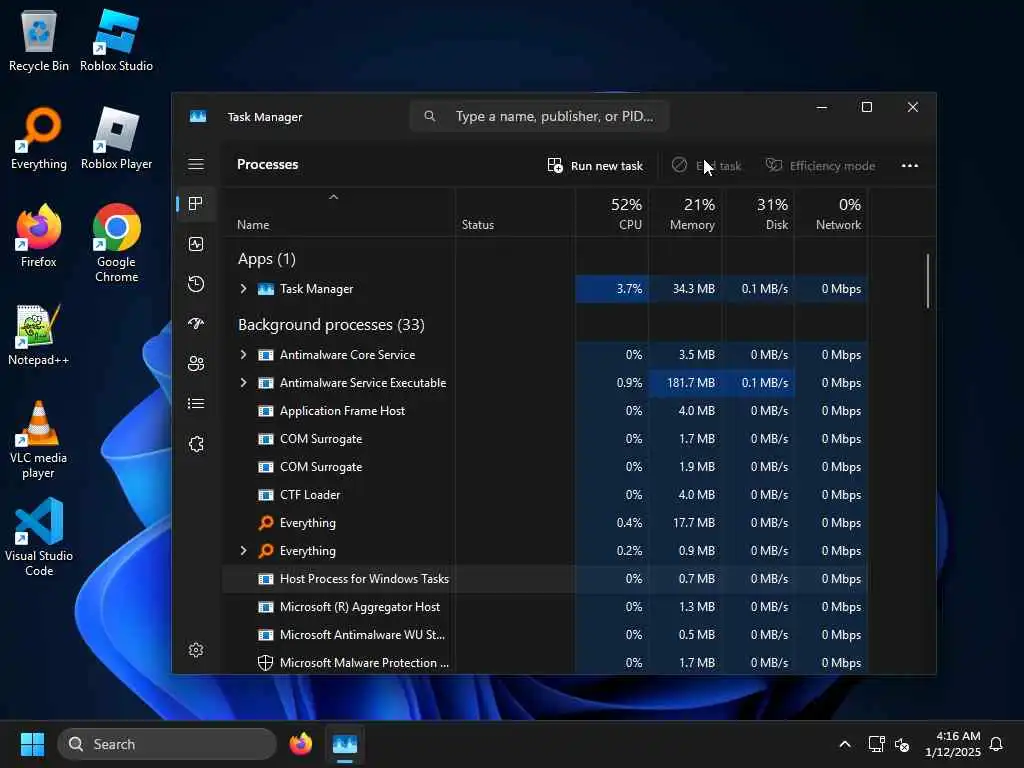1024x768 pixels.
Task: Focus the Task Manager search field
Action: (539, 116)
